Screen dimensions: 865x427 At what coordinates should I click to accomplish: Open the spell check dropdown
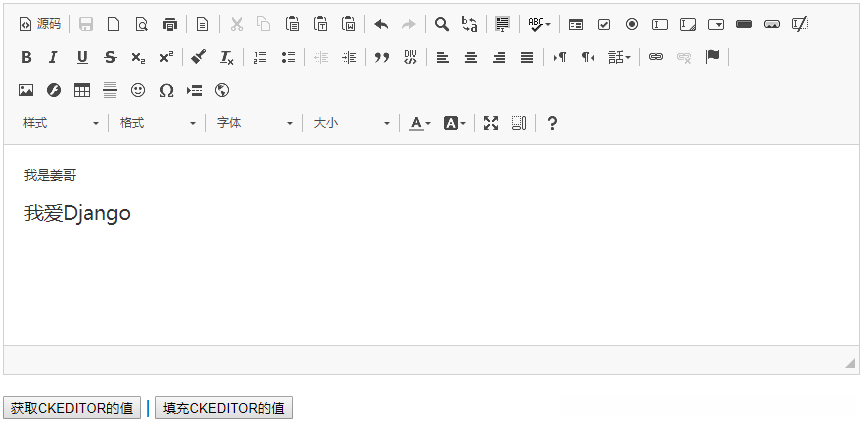pyautogui.click(x=539, y=24)
